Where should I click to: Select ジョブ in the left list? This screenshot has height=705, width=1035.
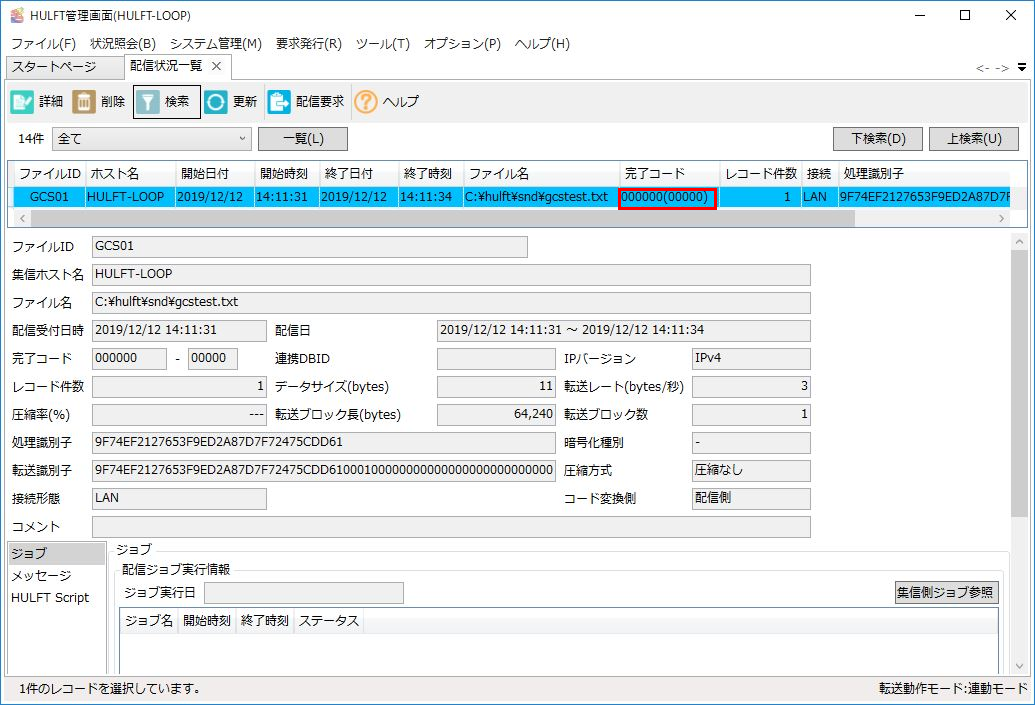(56, 554)
